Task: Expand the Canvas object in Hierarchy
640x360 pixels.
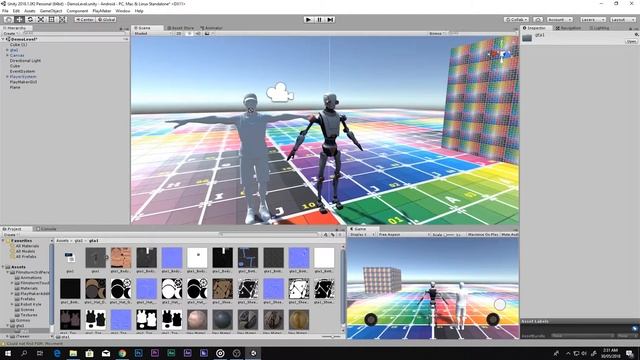Action: tap(7, 55)
